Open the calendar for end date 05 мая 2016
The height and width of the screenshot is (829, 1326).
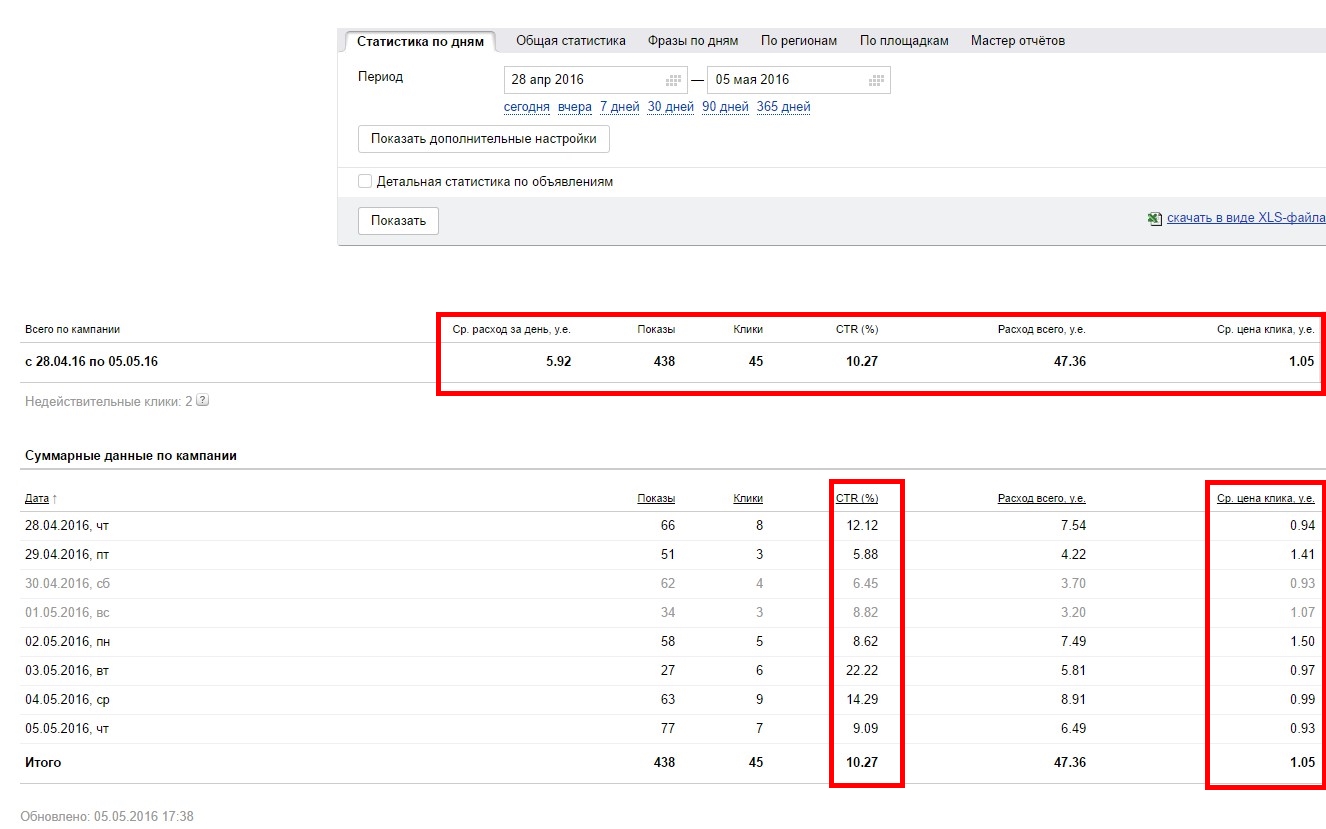(876, 80)
